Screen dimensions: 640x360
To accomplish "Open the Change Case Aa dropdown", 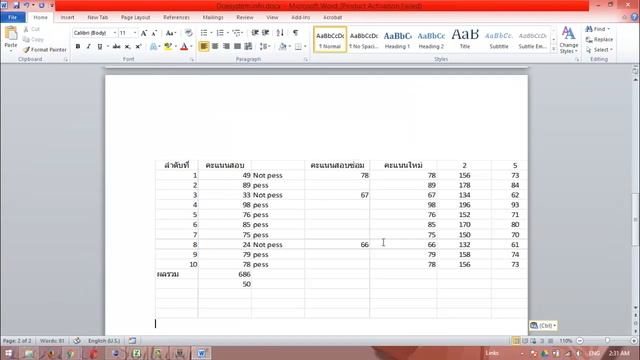I will 171,33.
